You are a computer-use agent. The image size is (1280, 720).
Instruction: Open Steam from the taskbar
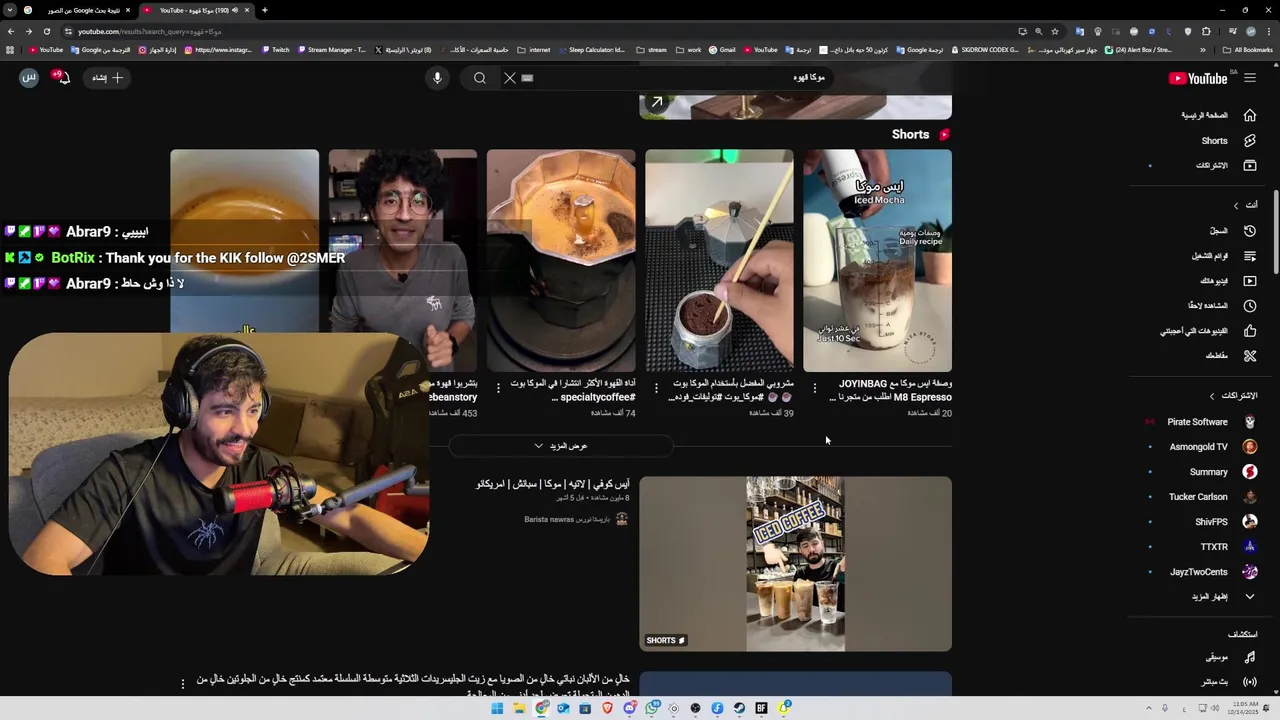coord(739,708)
